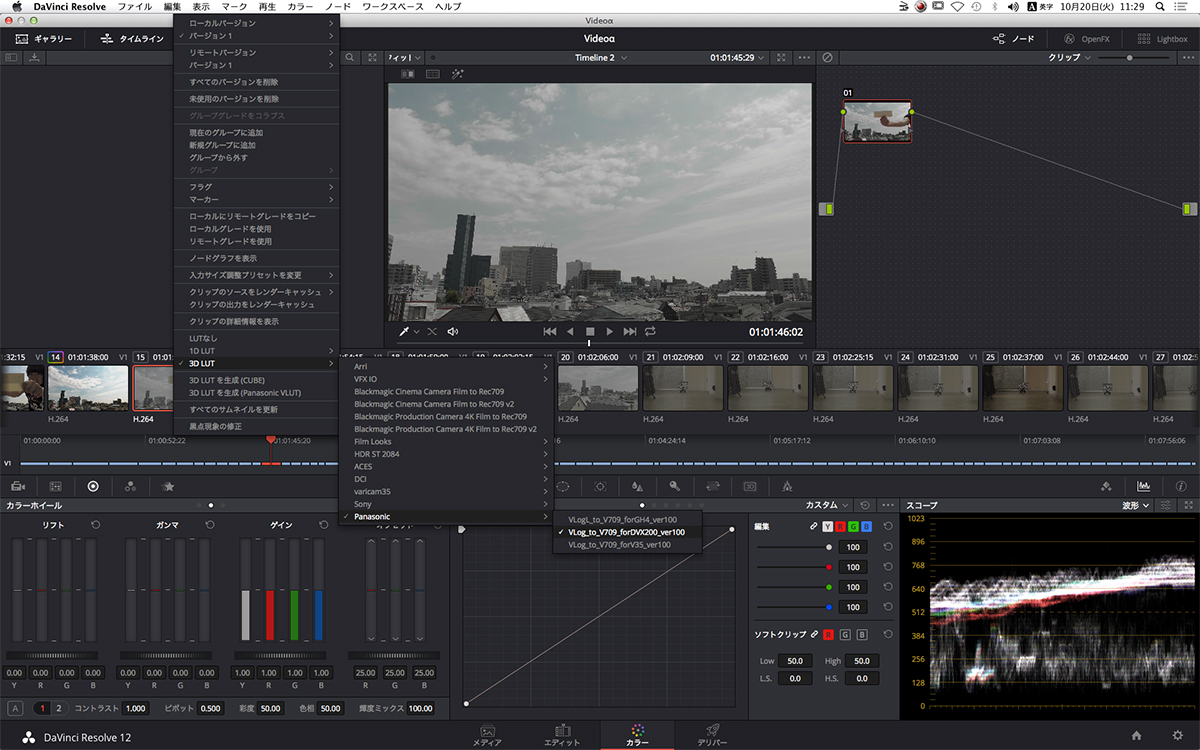1200x750 pixels.
Task: Open the node graph Clip mode dropdown
Action: coord(1068,58)
